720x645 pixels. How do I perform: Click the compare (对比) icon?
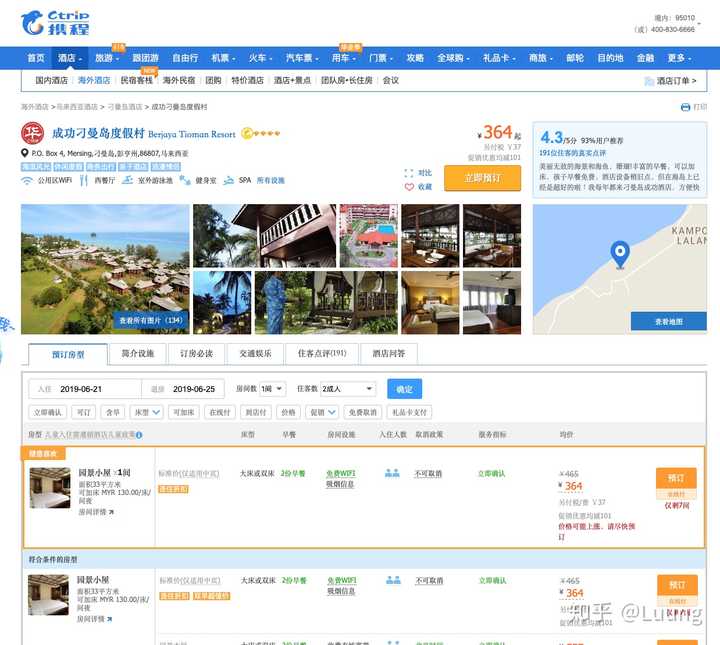coord(409,173)
